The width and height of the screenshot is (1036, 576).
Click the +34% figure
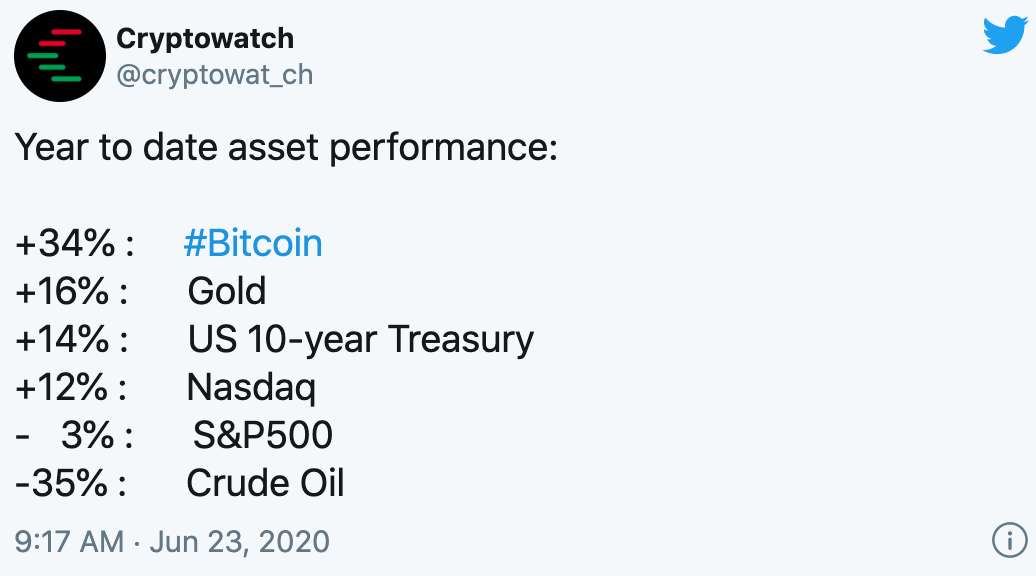point(65,243)
